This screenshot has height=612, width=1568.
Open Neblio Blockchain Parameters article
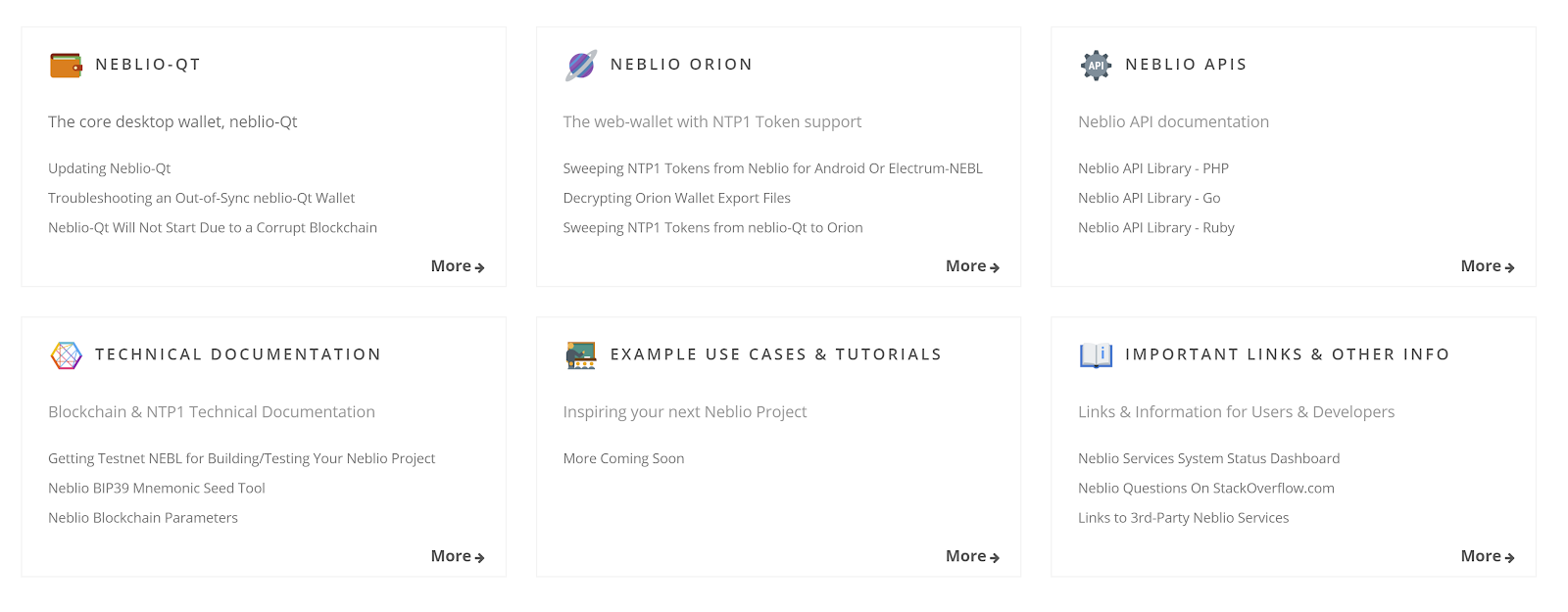[143, 517]
